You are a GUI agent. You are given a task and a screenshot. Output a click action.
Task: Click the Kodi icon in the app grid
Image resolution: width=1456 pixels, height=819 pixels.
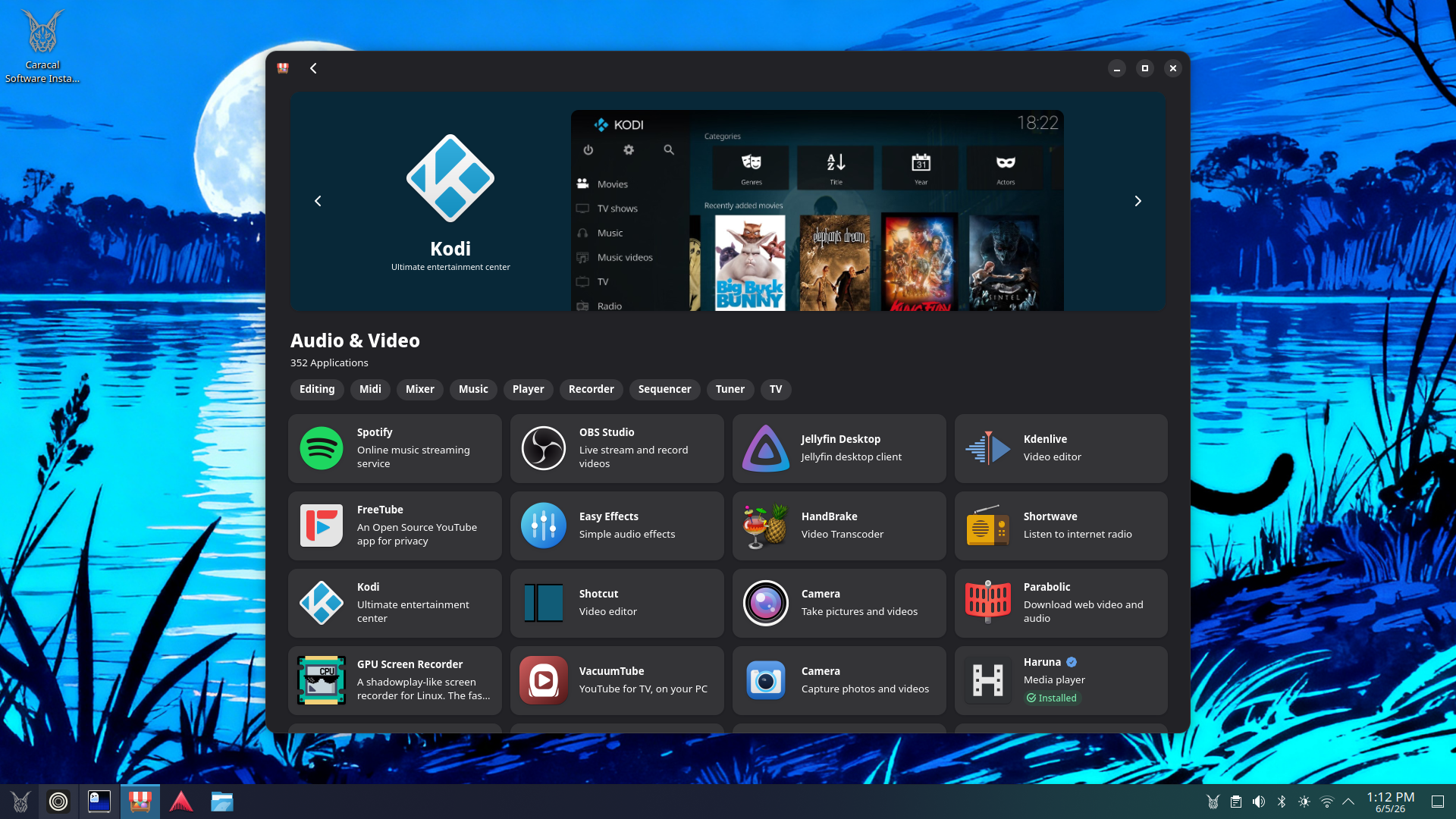pyautogui.click(x=322, y=603)
